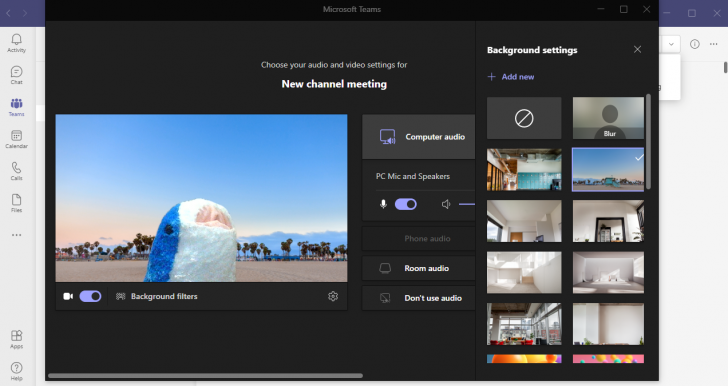
Task: Toggle the camera switch off
Action: (91, 296)
